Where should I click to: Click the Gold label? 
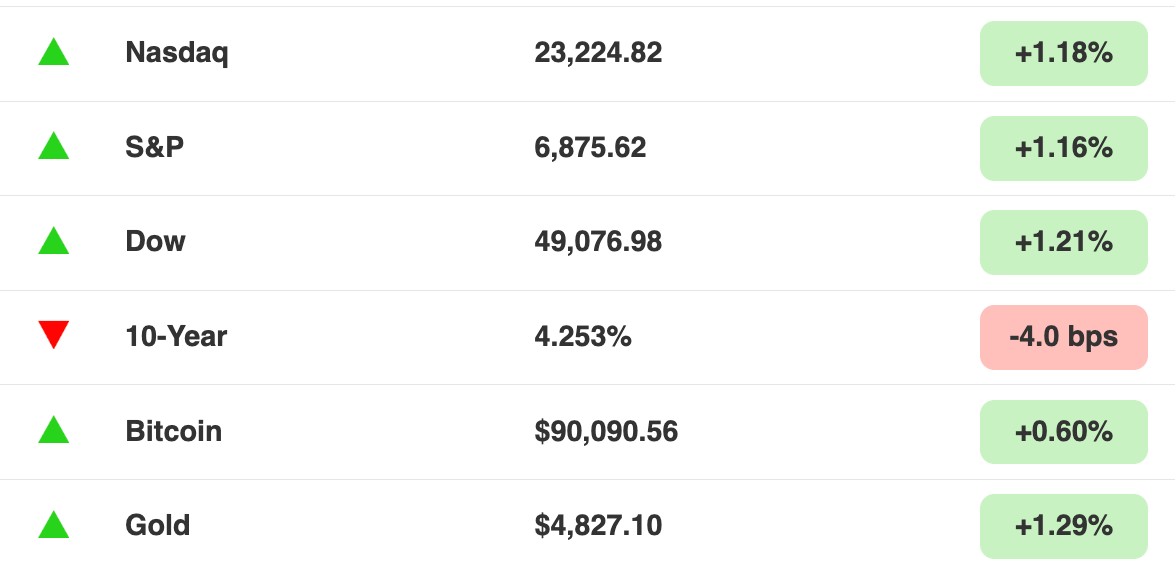pos(157,526)
